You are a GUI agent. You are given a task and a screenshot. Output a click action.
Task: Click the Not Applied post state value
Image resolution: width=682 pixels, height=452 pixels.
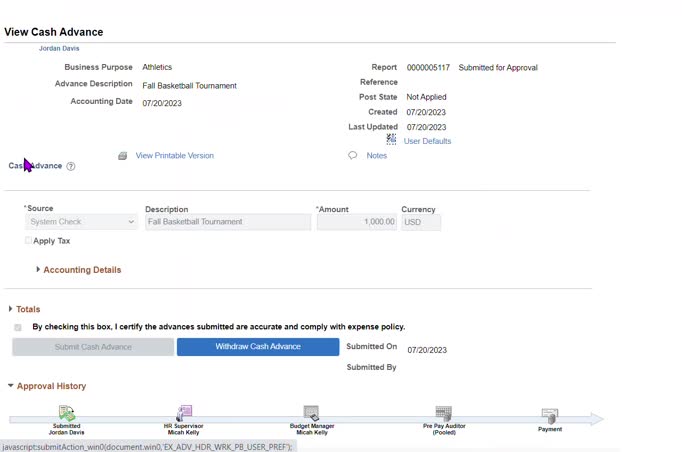426,97
